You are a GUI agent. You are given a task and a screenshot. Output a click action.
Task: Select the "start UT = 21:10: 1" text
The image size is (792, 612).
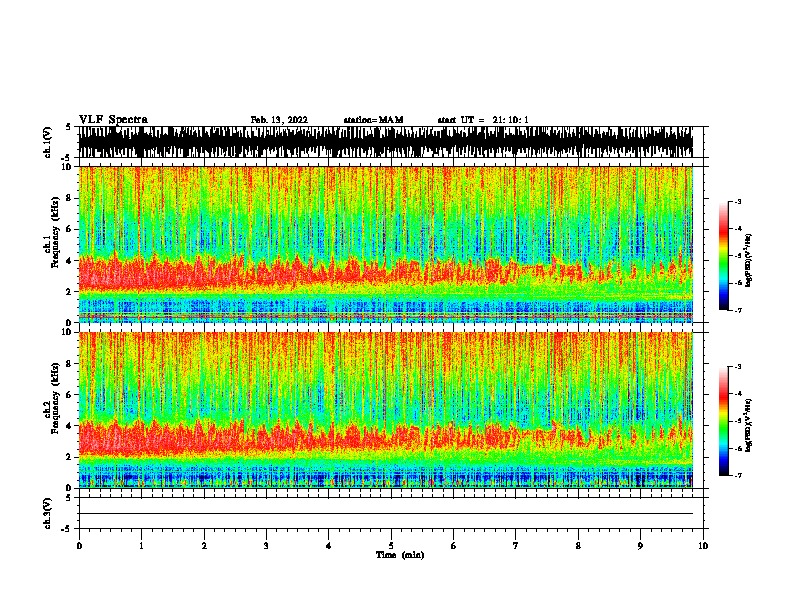click(x=483, y=120)
